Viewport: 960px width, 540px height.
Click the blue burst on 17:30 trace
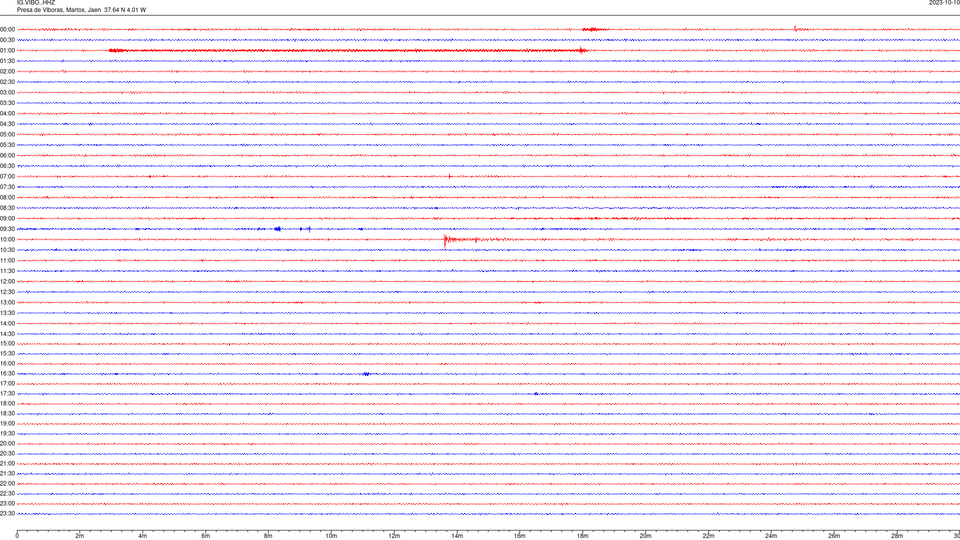pos(536,394)
